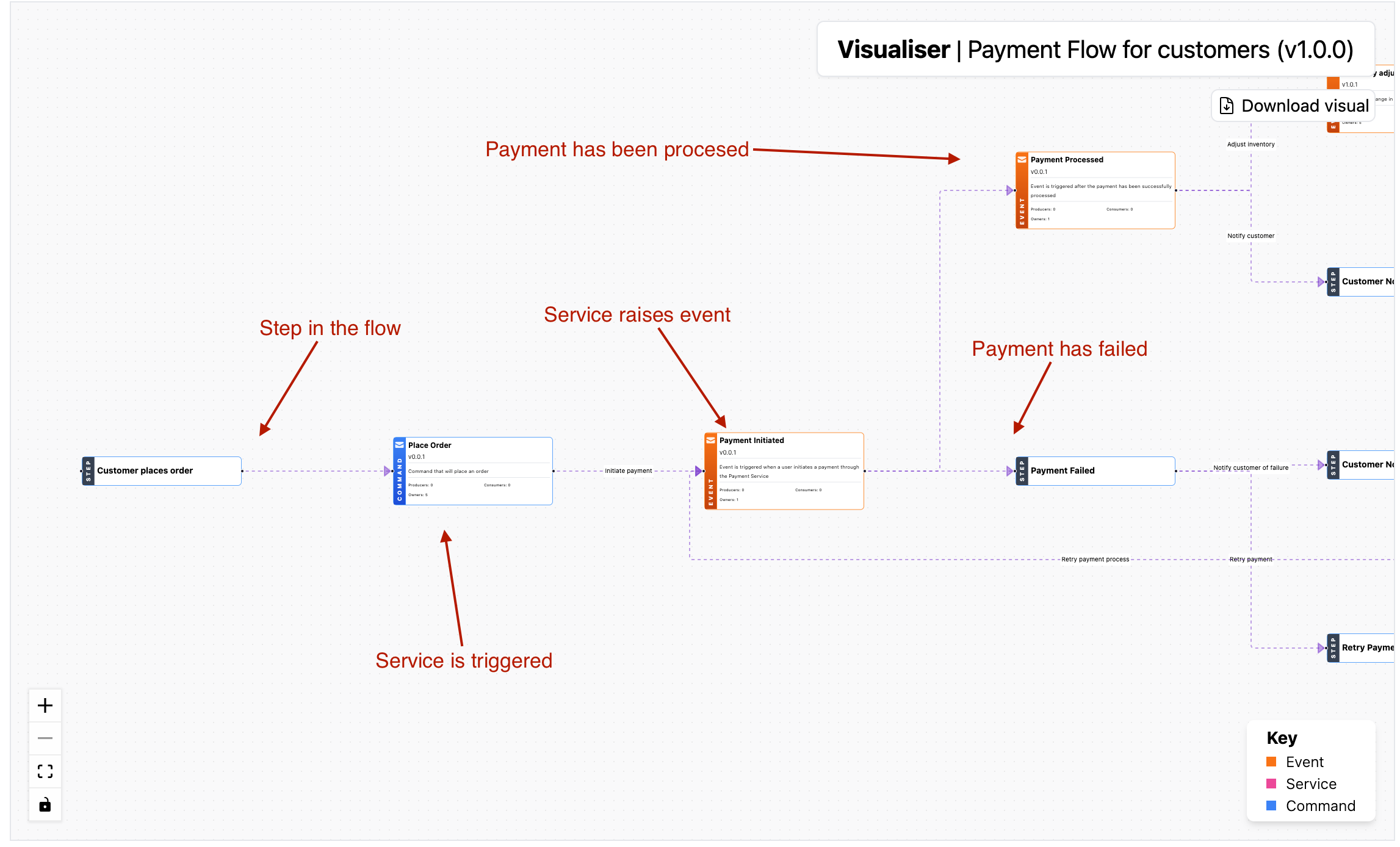1400x847 pixels.
Task: Click the zoom in plus button
Action: (45, 705)
